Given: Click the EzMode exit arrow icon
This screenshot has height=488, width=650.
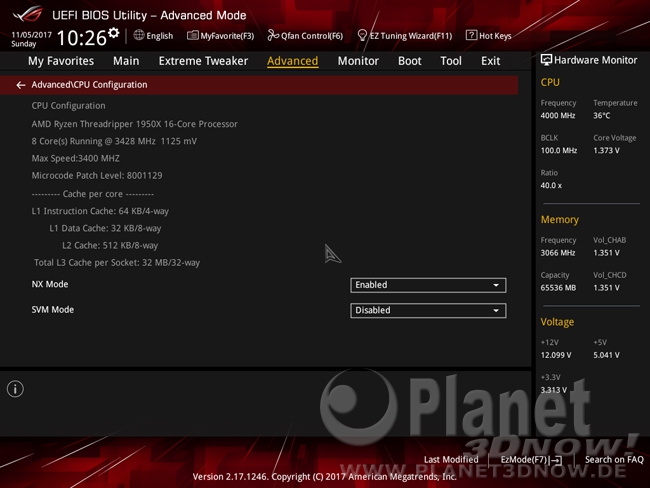Looking at the screenshot, I should coord(556,460).
